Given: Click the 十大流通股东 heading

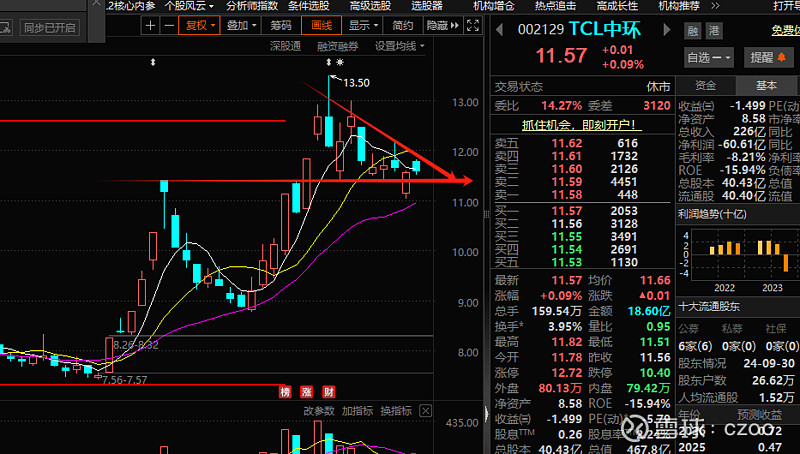Looking at the screenshot, I should (x=709, y=307).
